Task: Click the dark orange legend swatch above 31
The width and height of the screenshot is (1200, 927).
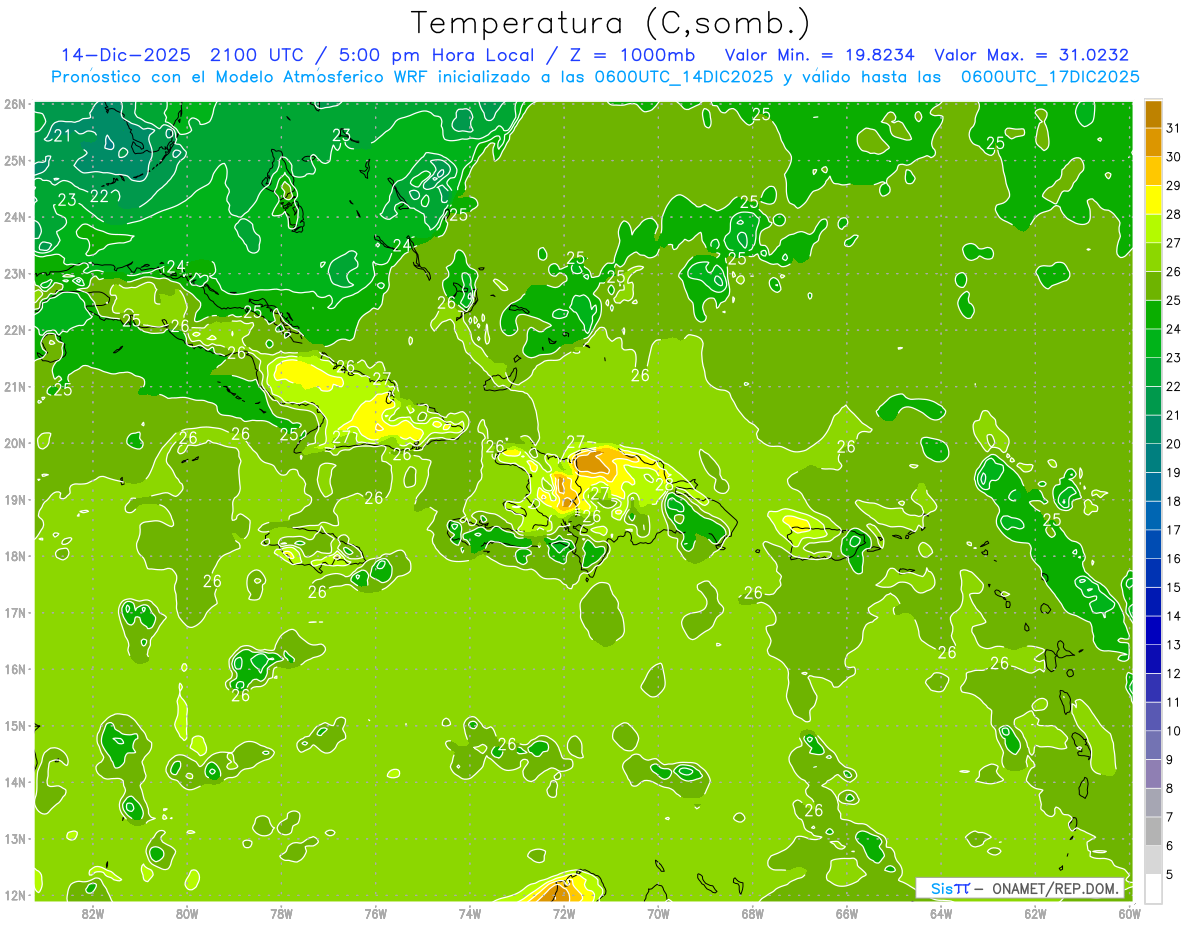Action: tap(1153, 114)
